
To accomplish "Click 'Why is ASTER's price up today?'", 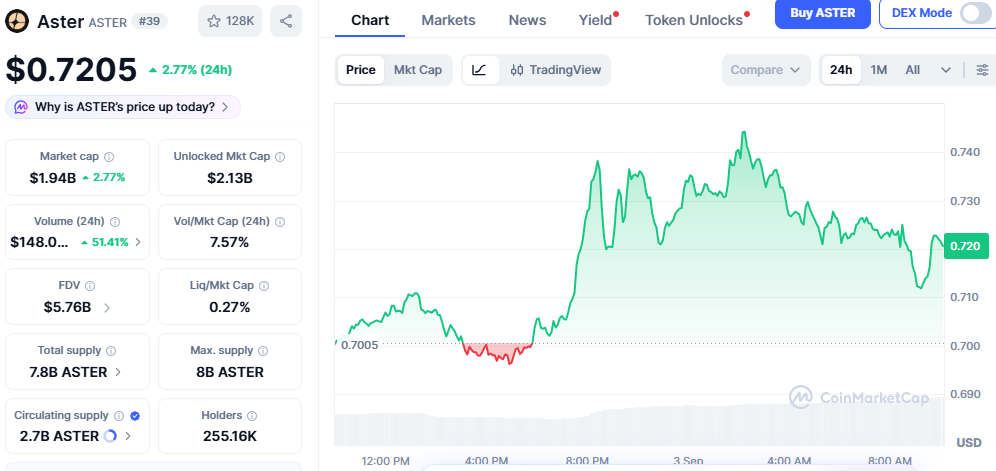I will point(124,107).
